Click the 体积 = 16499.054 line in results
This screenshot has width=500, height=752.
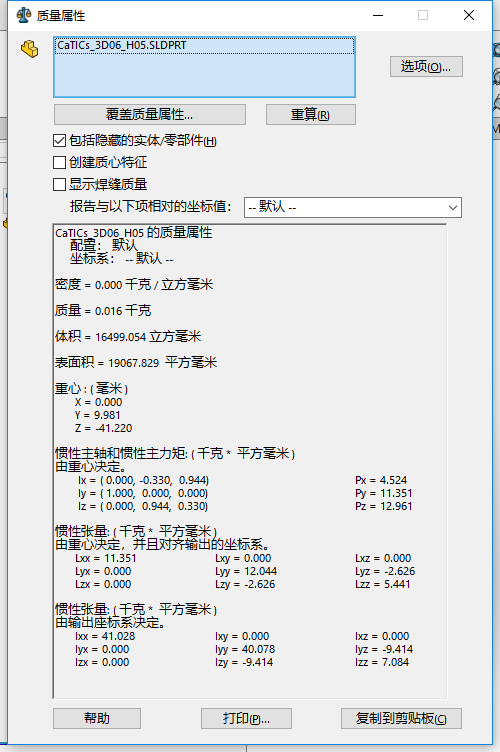pyautogui.click(x=128, y=337)
